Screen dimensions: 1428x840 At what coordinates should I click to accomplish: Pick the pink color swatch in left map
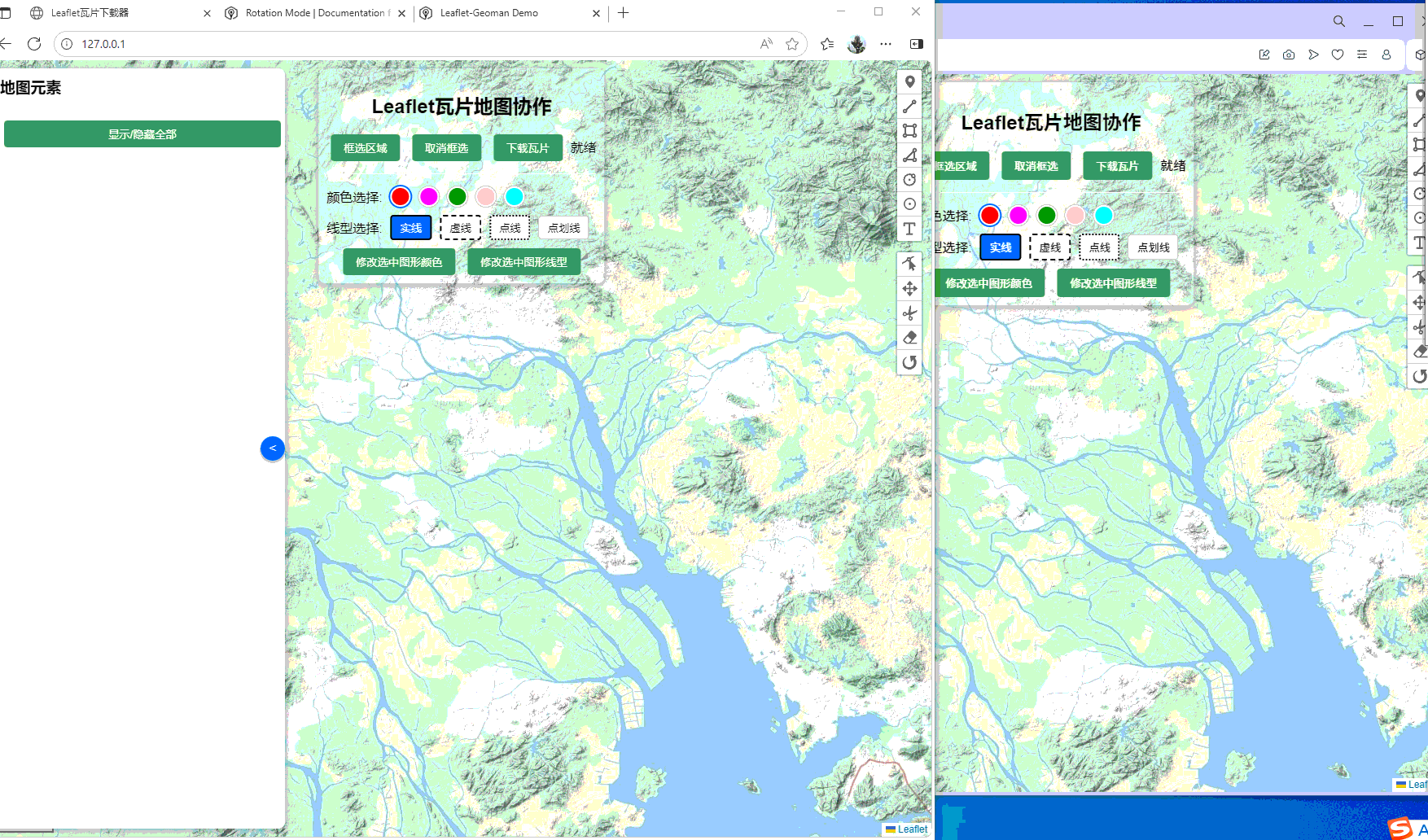pyautogui.click(x=486, y=196)
